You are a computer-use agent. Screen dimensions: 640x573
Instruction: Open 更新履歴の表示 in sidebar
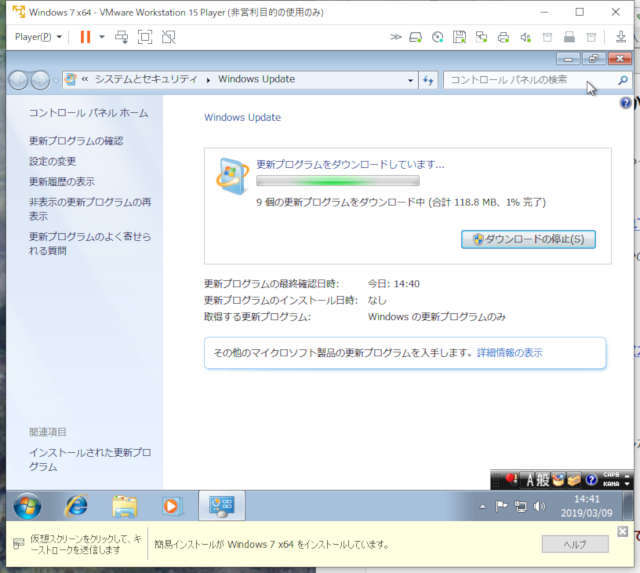62,181
